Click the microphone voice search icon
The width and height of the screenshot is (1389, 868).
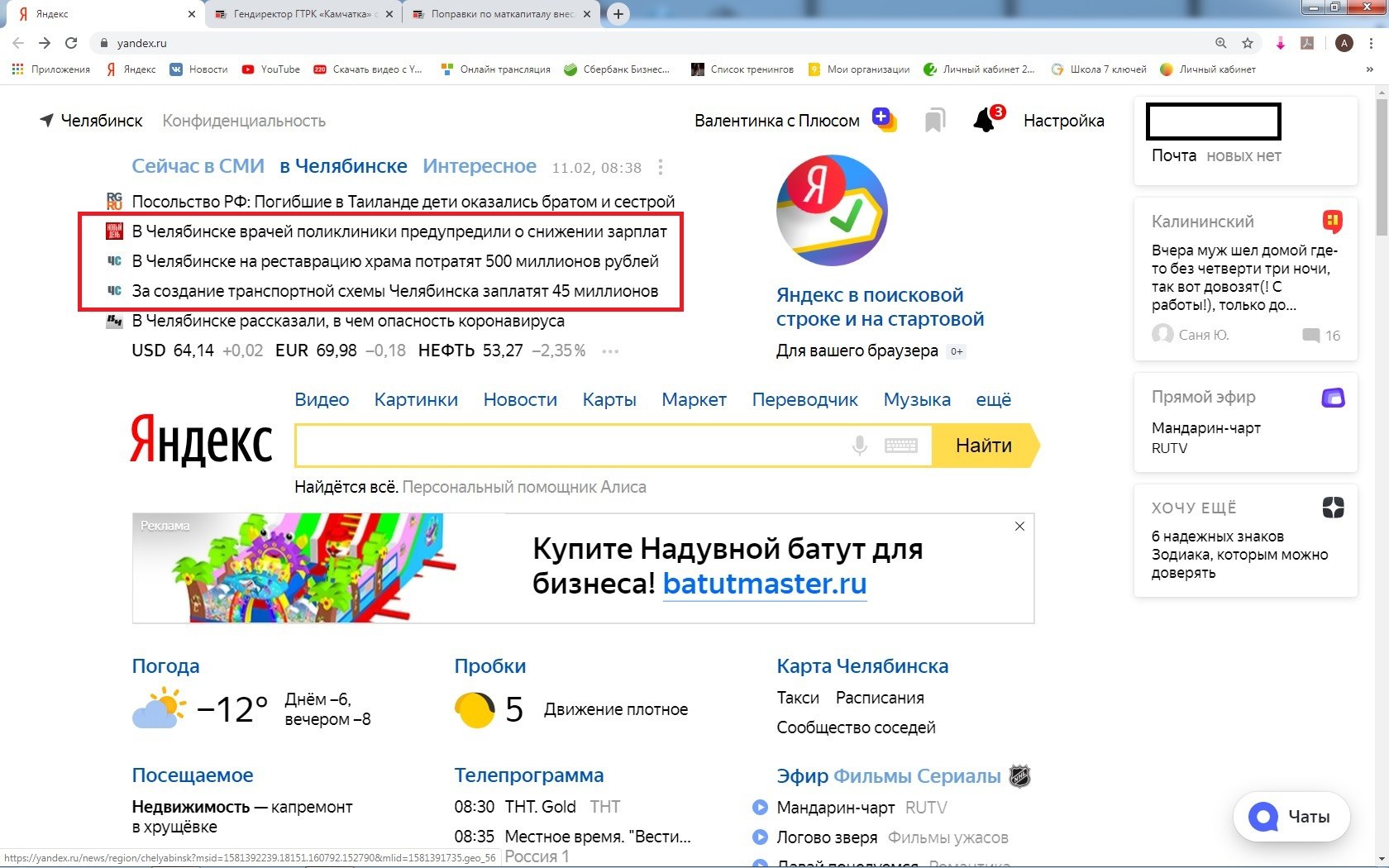(x=860, y=446)
